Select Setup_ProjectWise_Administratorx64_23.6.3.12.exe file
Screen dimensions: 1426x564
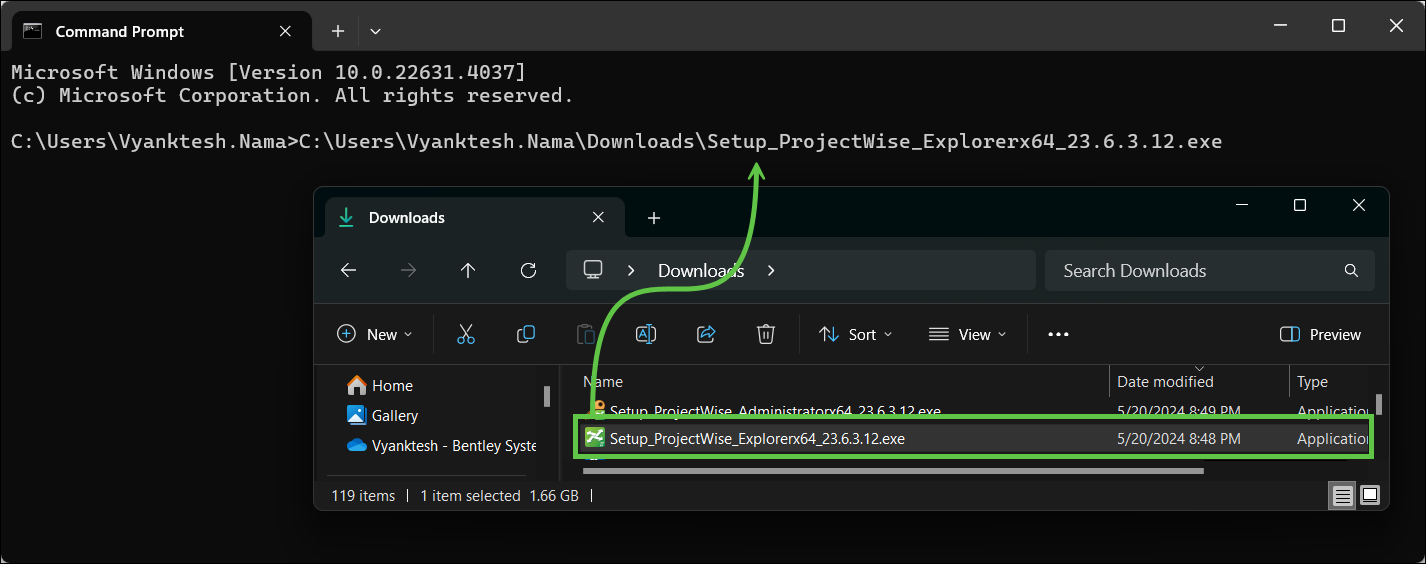(775, 411)
